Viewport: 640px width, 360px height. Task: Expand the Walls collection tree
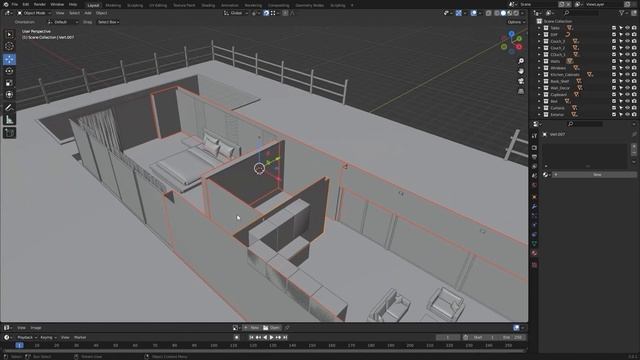[539, 61]
